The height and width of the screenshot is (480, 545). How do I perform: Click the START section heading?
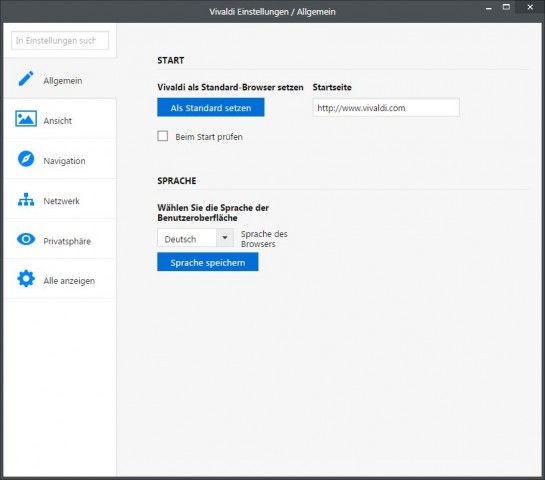(x=171, y=60)
